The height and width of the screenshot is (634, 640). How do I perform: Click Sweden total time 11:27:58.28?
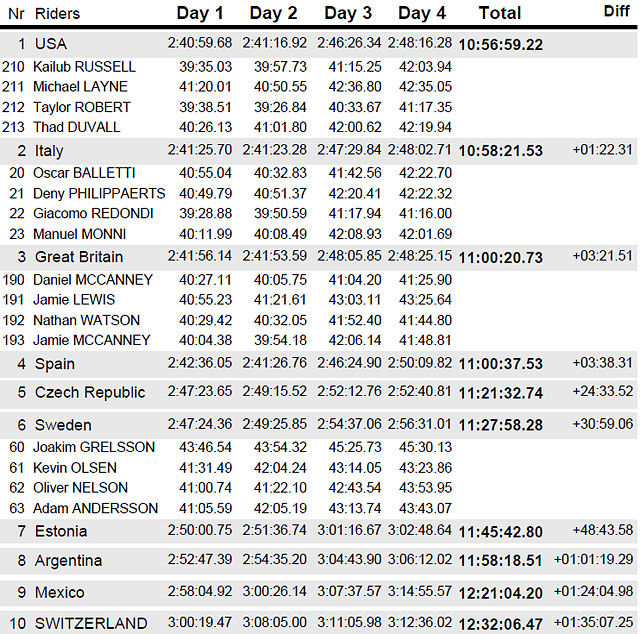click(501, 425)
